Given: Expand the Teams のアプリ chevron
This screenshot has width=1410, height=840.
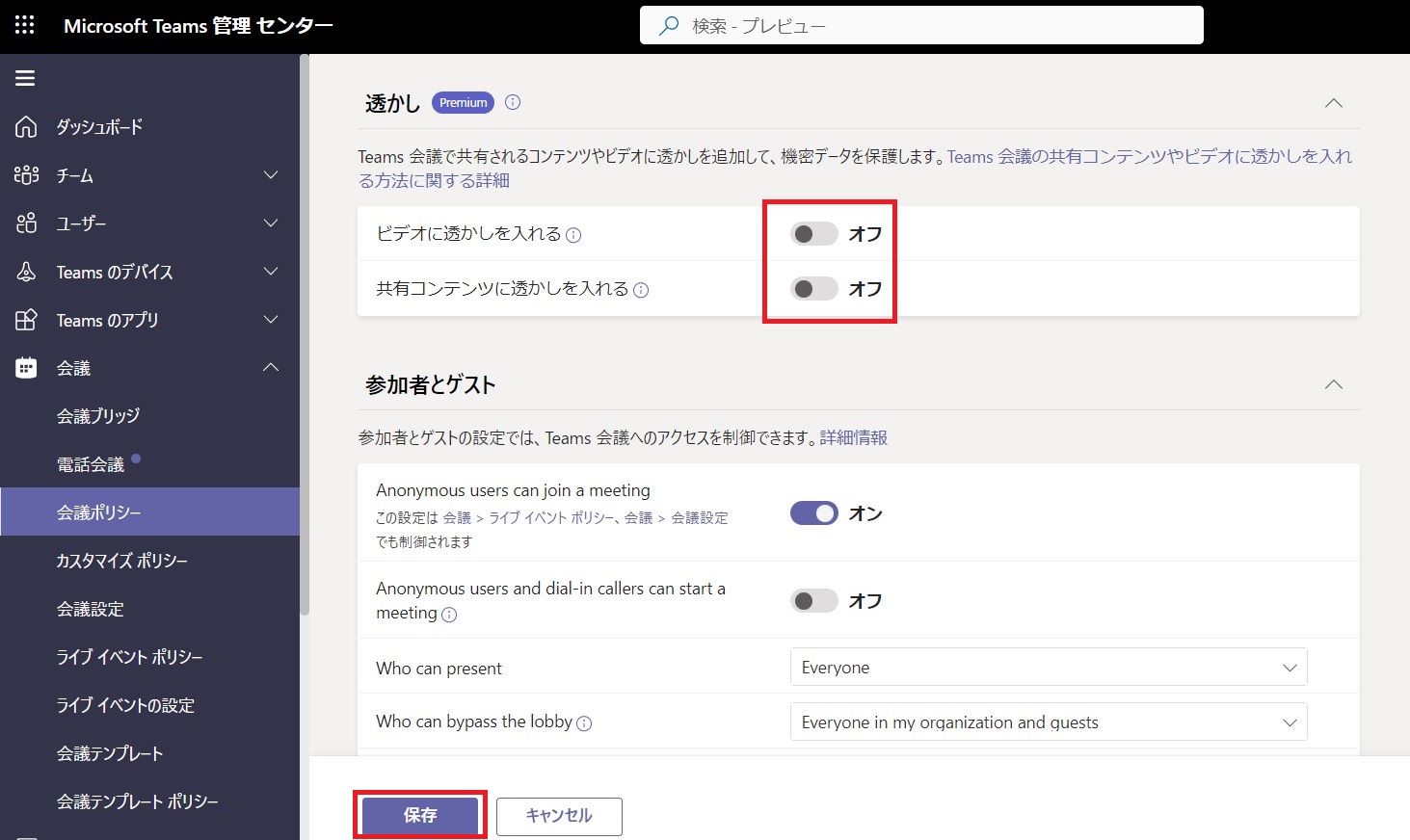Looking at the screenshot, I should 271,320.
